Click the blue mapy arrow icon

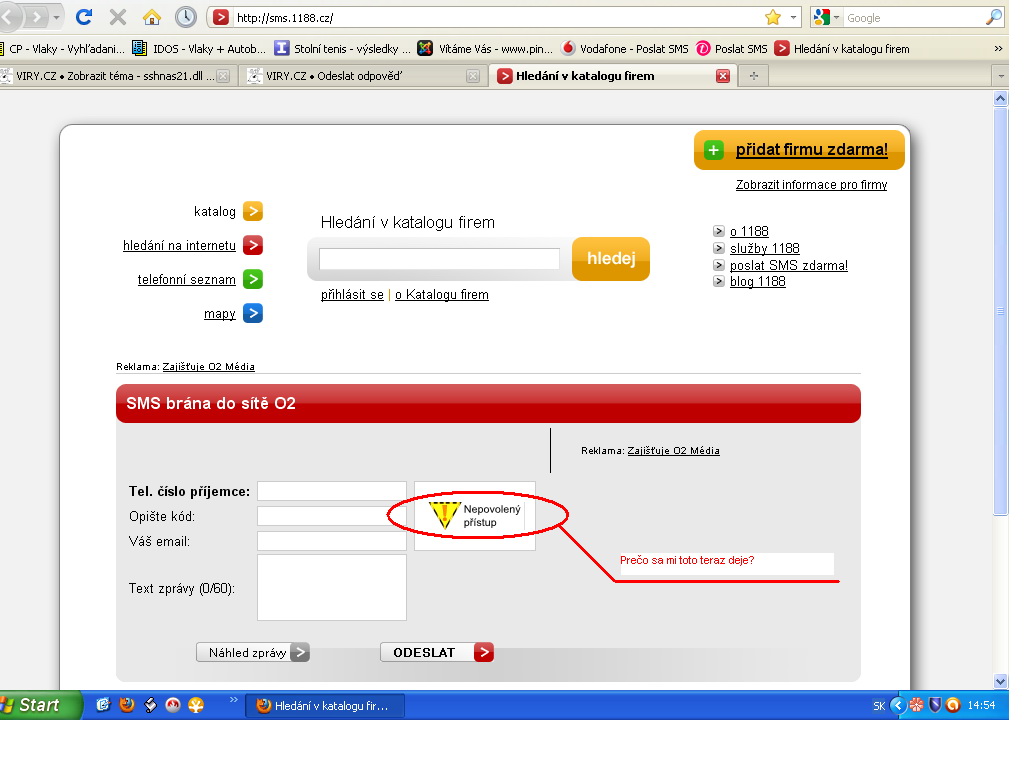(253, 313)
